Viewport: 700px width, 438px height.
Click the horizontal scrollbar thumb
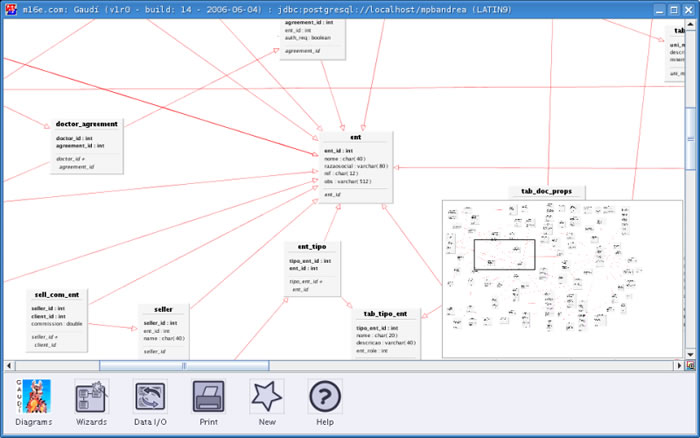click(x=183, y=366)
